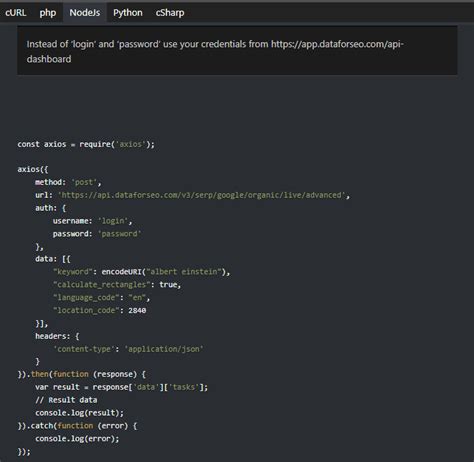Click the "password: 'password'" line
Viewport: 474px width, 462px height.
(97, 234)
